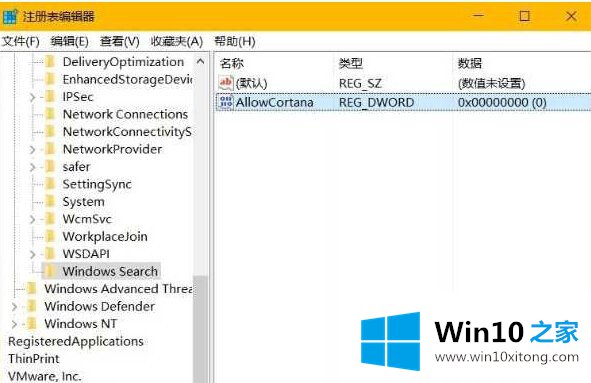Viewport: 591px width, 383px height.
Task: Expand the safer key
Action: (x=32, y=167)
